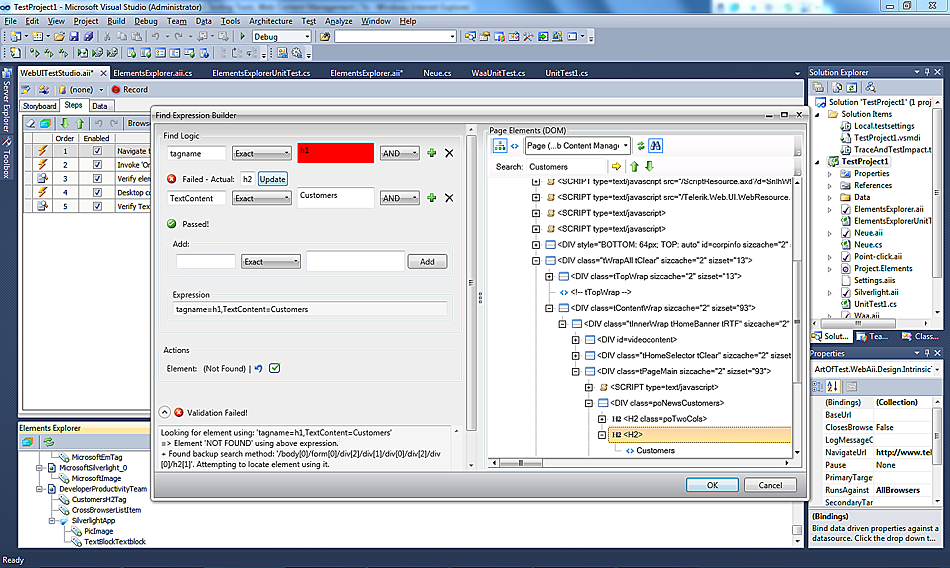This screenshot has width=950, height=568.
Task: Open Exact dropdown in TextContent row
Action: [x=262, y=198]
